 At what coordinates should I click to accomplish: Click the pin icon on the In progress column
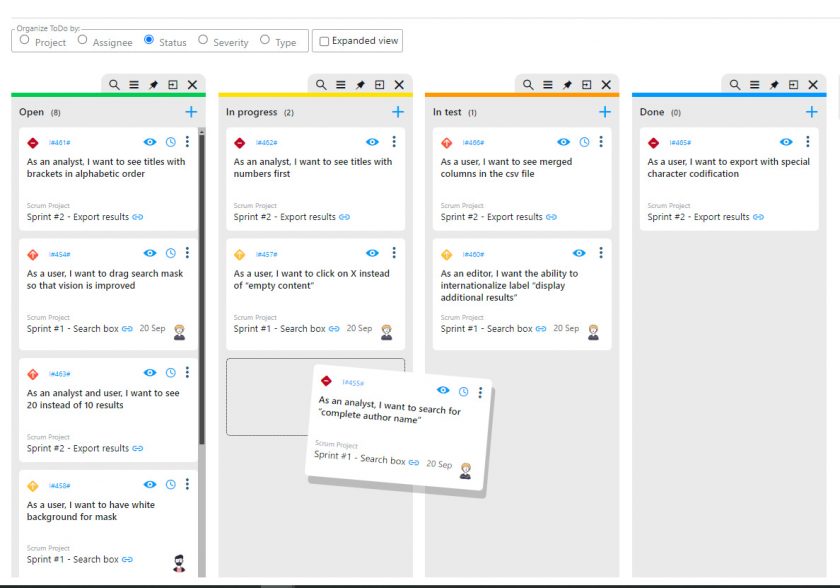coord(361,84)
